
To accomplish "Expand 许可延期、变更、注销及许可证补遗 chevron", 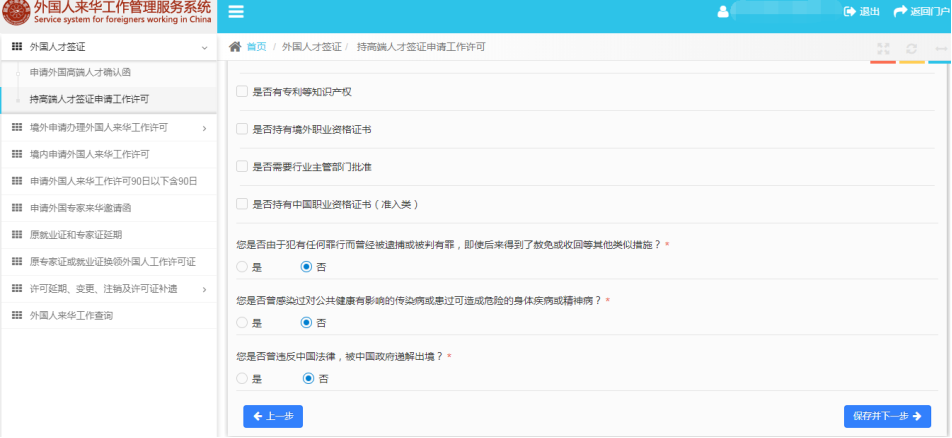I will coord(204,289).
